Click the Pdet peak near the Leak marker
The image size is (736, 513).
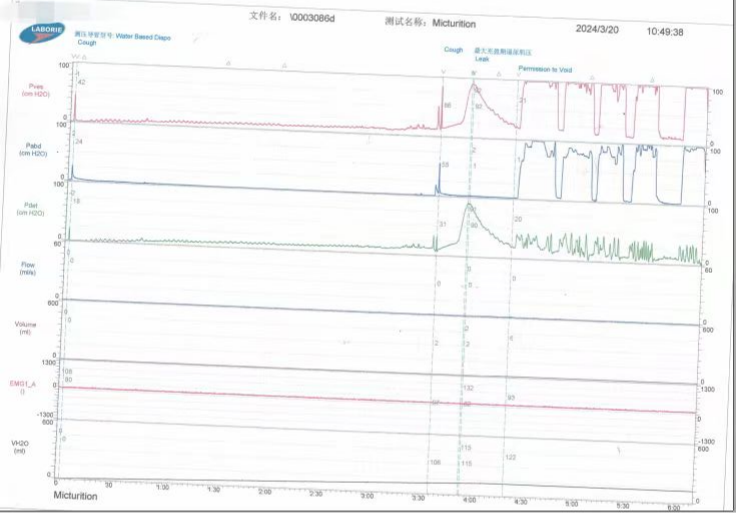(468, 204)
